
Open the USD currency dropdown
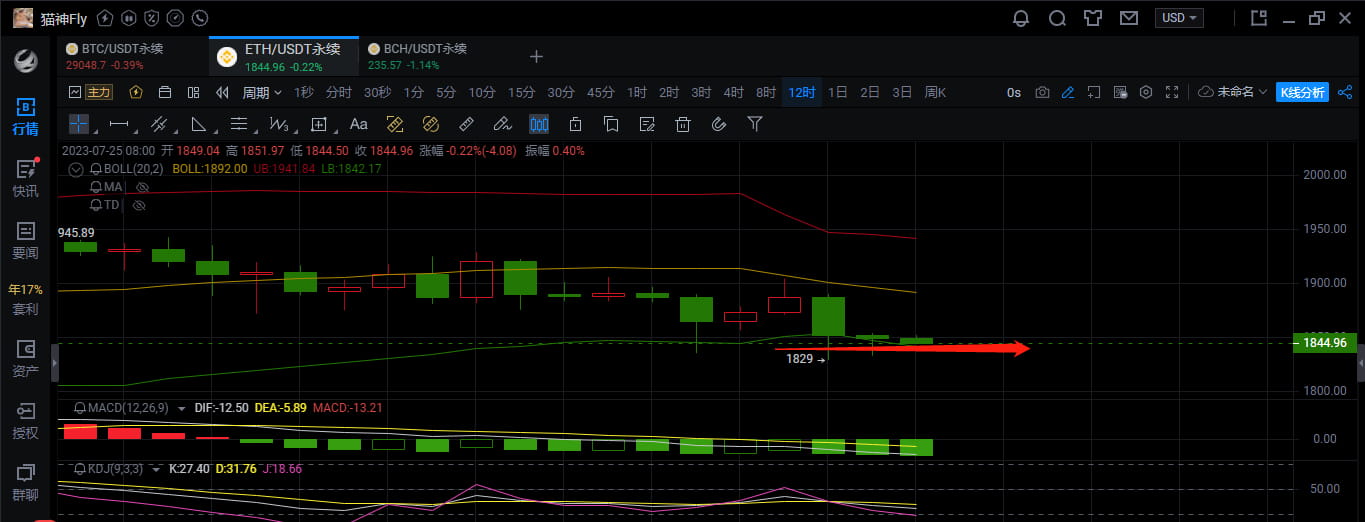(x=1179, y=18)
